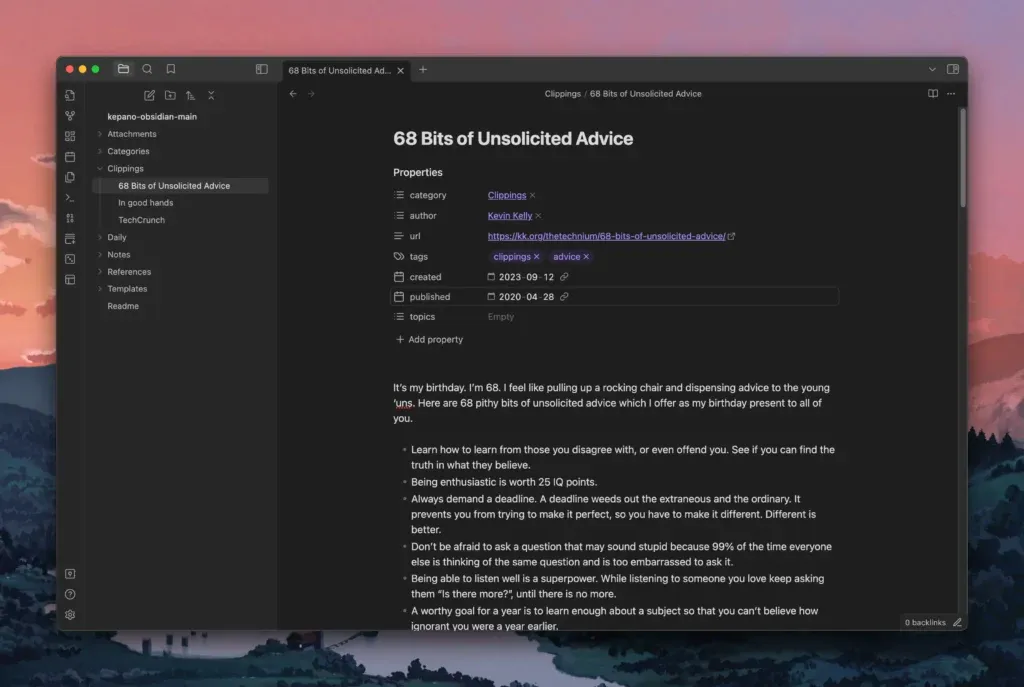Open the vault switcher icon
Image resolution: width=1024 pixels, height=687 pixels.
coord(70,573)
